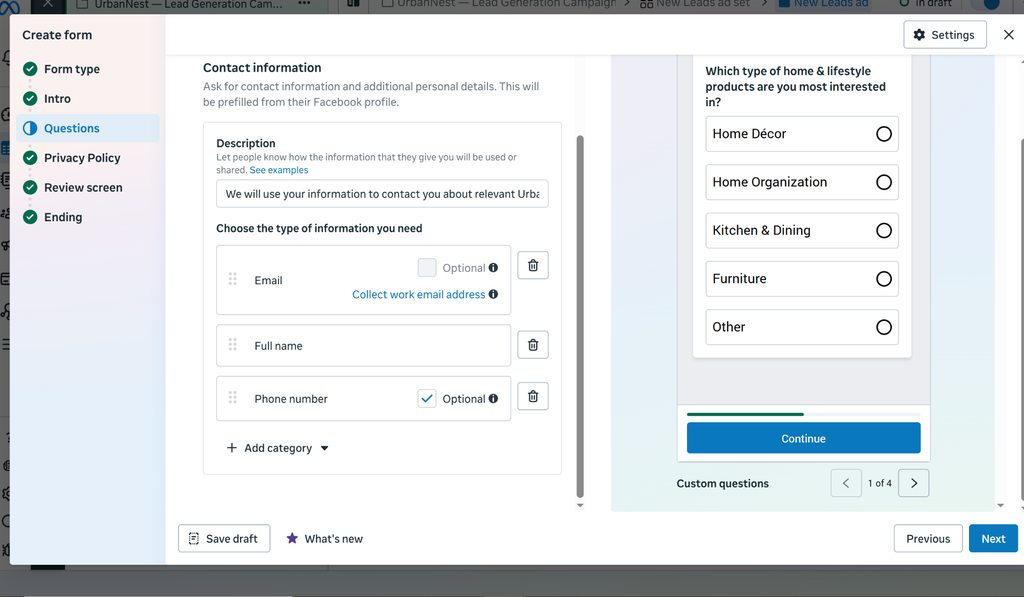
Task: Open the Privacy Policy step
Action: [x=82, y=158]
